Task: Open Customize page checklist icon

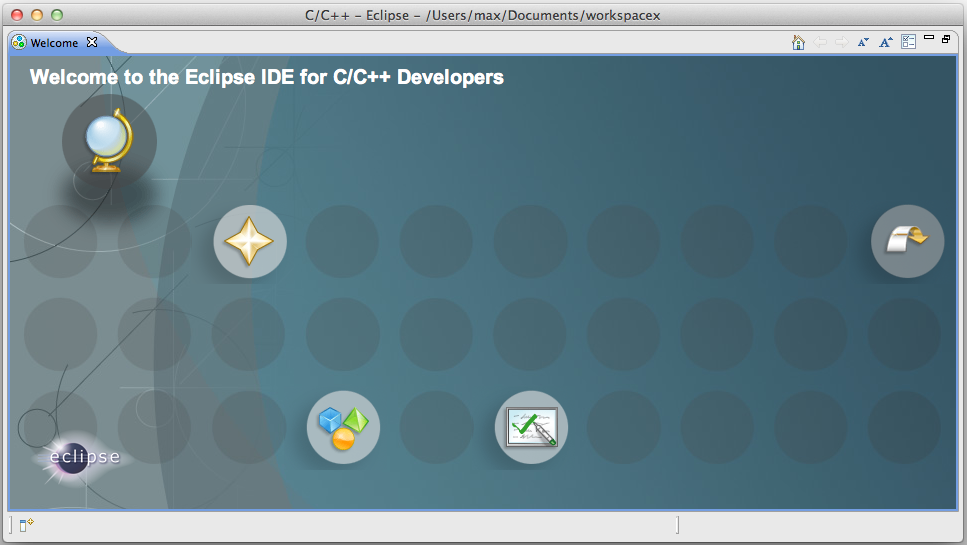Action: point(908,42)
